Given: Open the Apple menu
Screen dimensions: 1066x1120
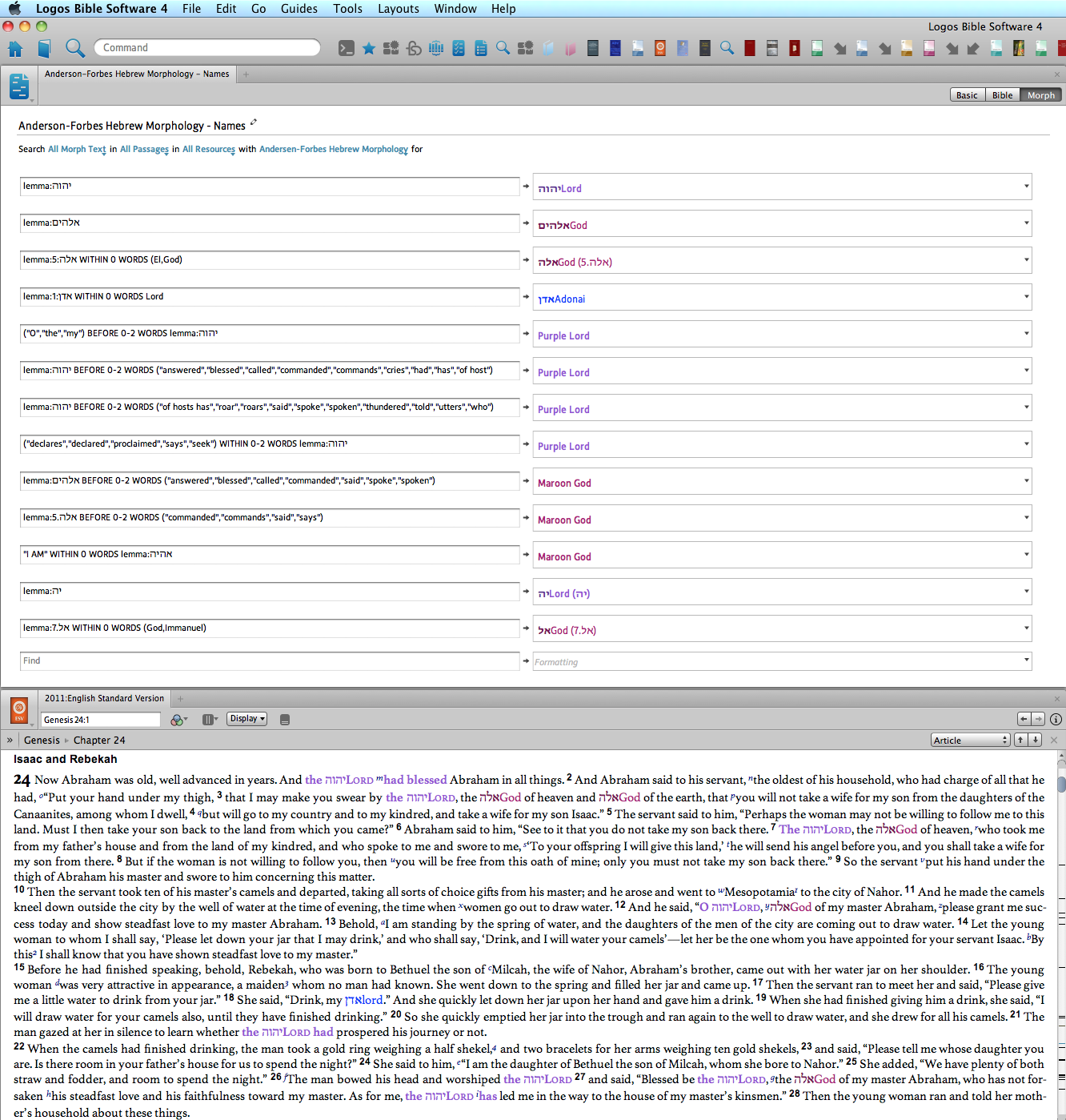Looking at the screenshot, I should (14, 9).
